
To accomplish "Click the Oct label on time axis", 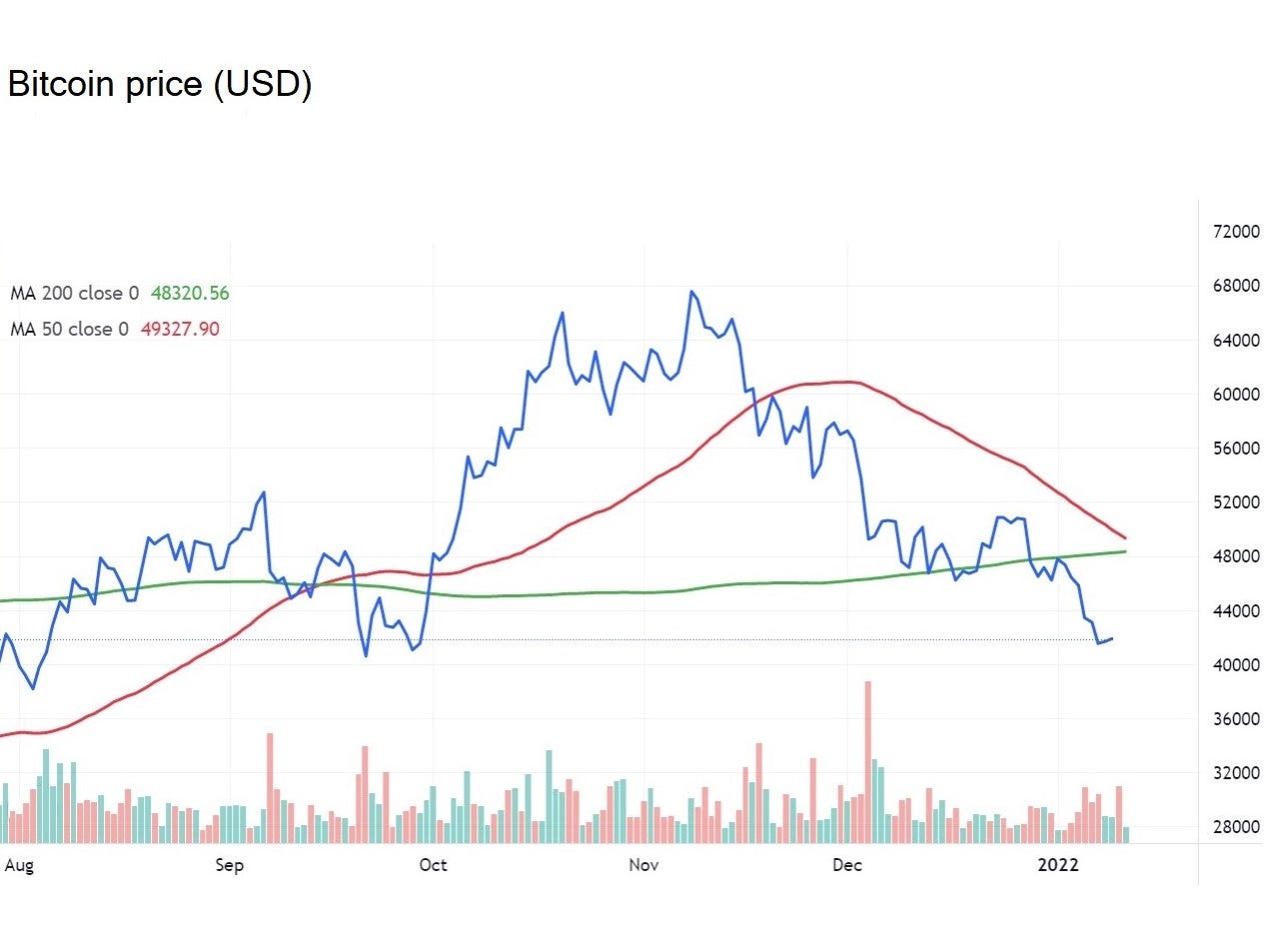I will pyautogui.click(x=433, y=865).
